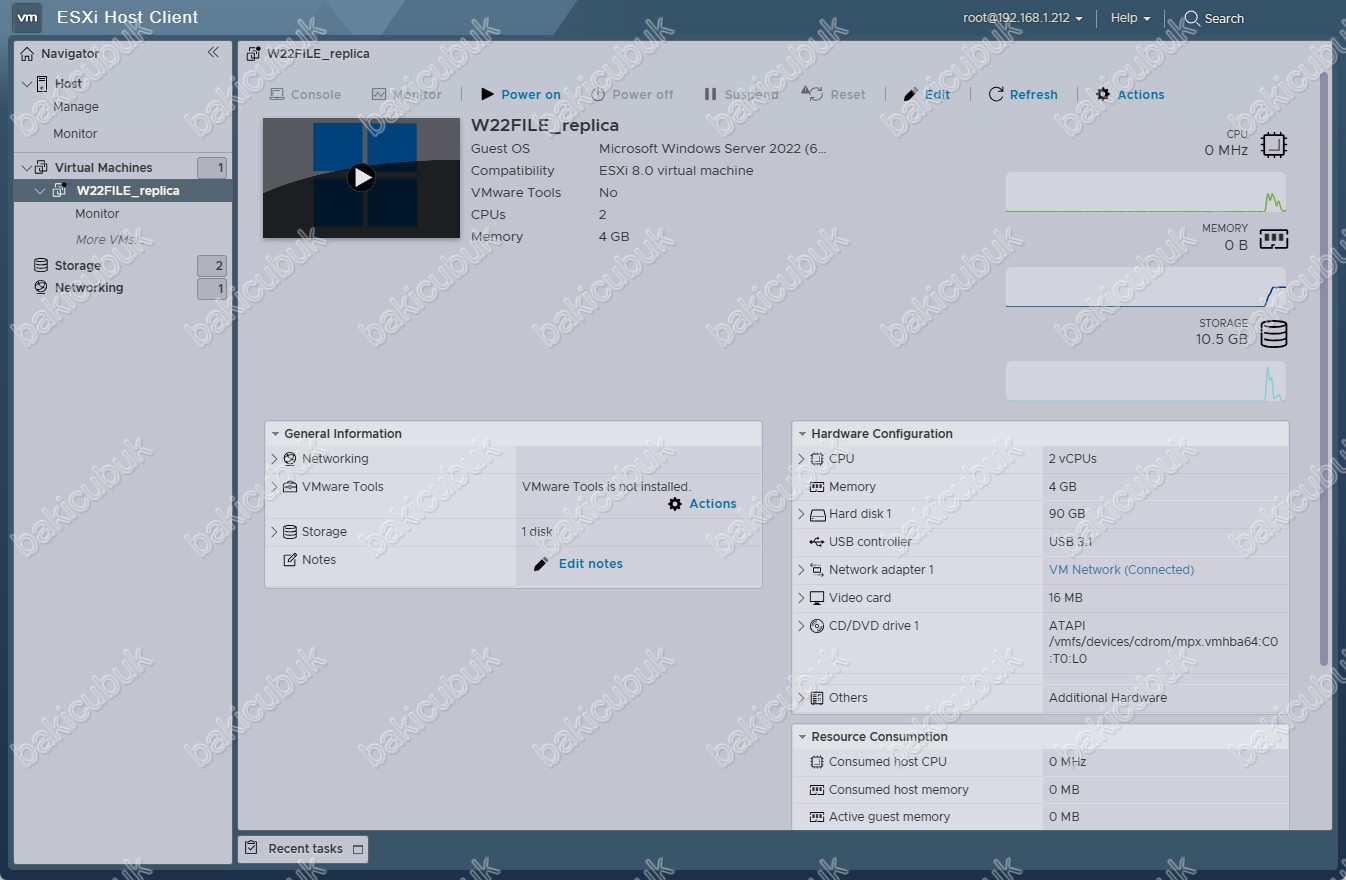
Task: Click the Virtual Machines icon in Navigator
Action: [42, 168]
